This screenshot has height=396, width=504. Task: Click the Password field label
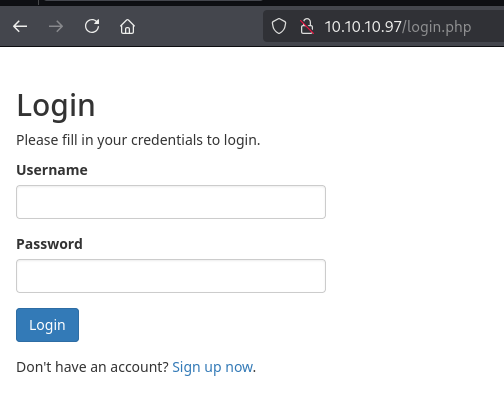pos(49,244)
